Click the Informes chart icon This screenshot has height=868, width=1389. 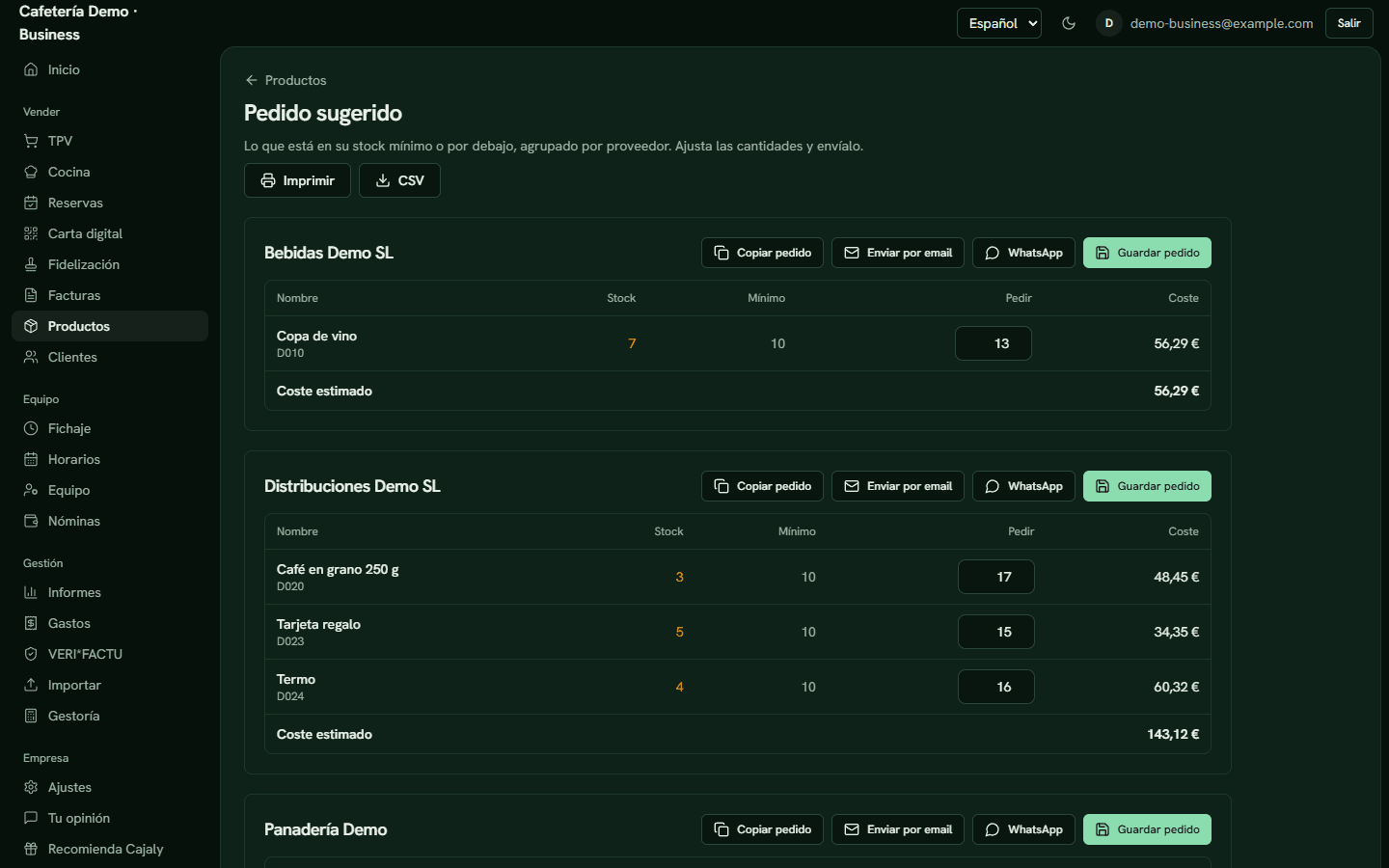[31, 592]
